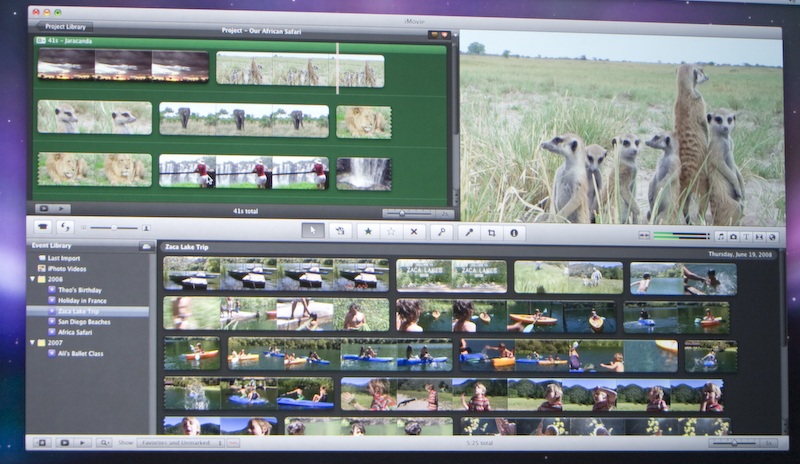Collapse the 2007 folder in Event Library
This screenshot has height=464, width=800.
click(33, 343)
